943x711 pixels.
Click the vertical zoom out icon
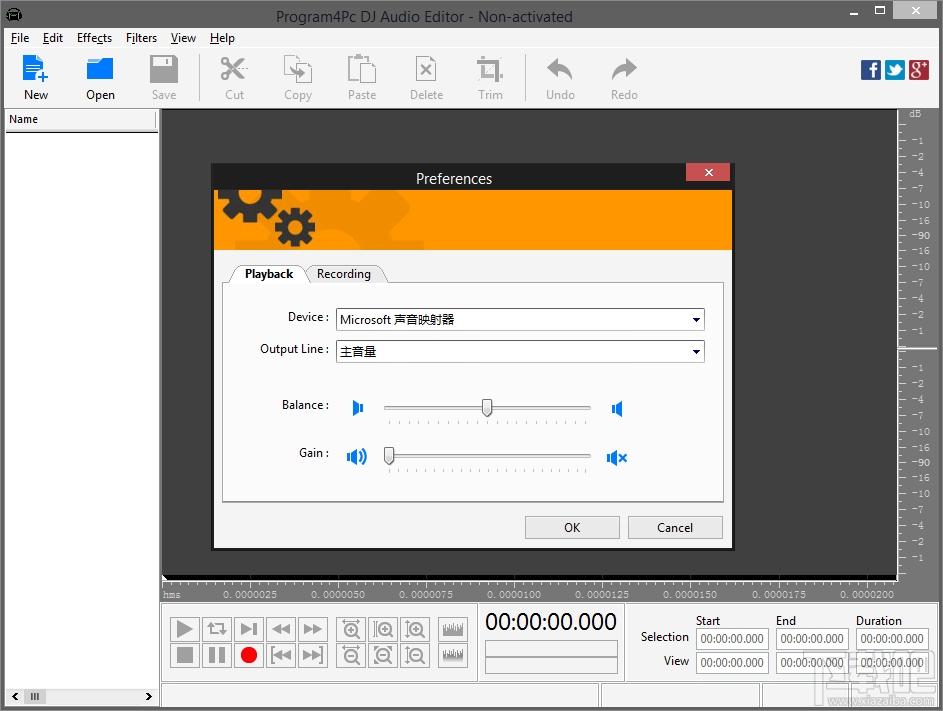415,655
